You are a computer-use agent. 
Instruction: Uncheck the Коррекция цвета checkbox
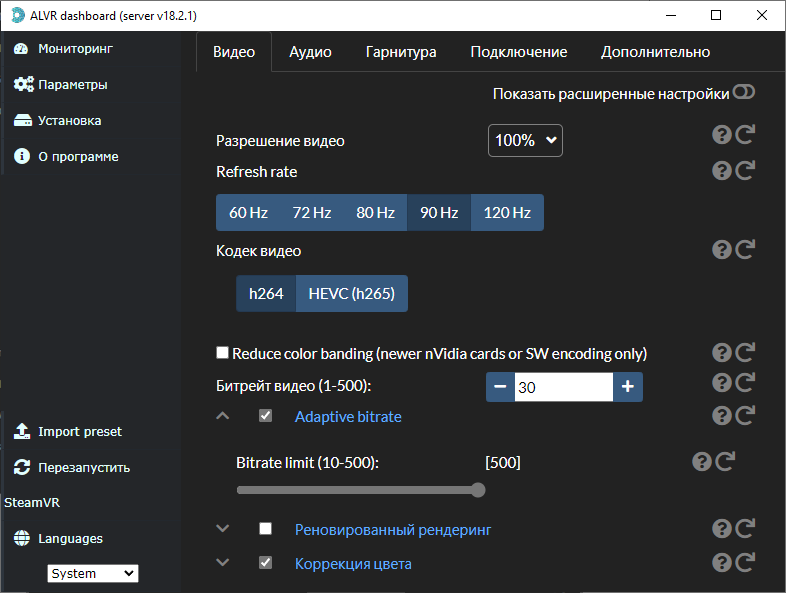[266, 562]
